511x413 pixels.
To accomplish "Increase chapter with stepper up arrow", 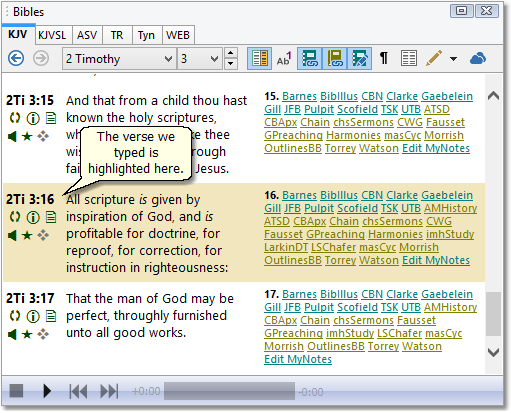I will (231, 53).
